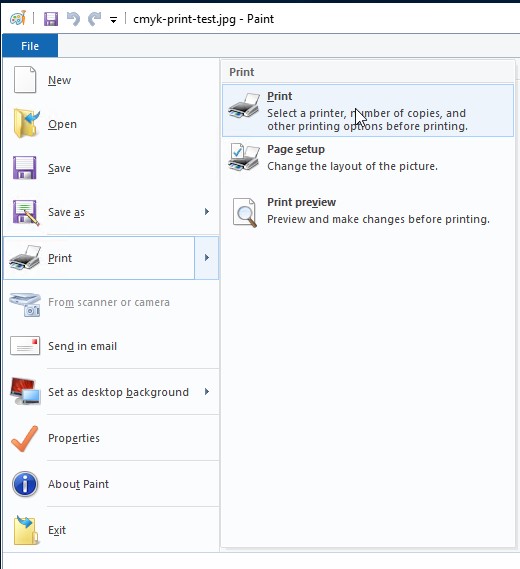The width and height of the screenshot is (520, 569).
Task: Select the Print entry label in left menu
Action: (60, 258)
